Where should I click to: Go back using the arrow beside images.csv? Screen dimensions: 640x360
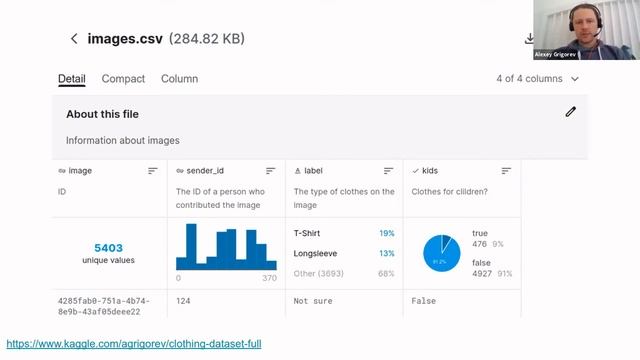[74, 39]
